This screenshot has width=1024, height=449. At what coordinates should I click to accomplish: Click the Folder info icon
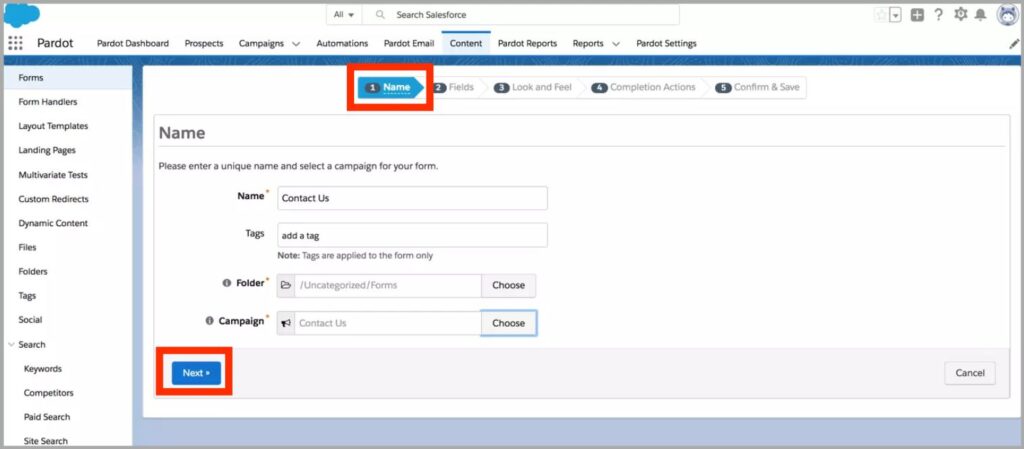[227, 283]
